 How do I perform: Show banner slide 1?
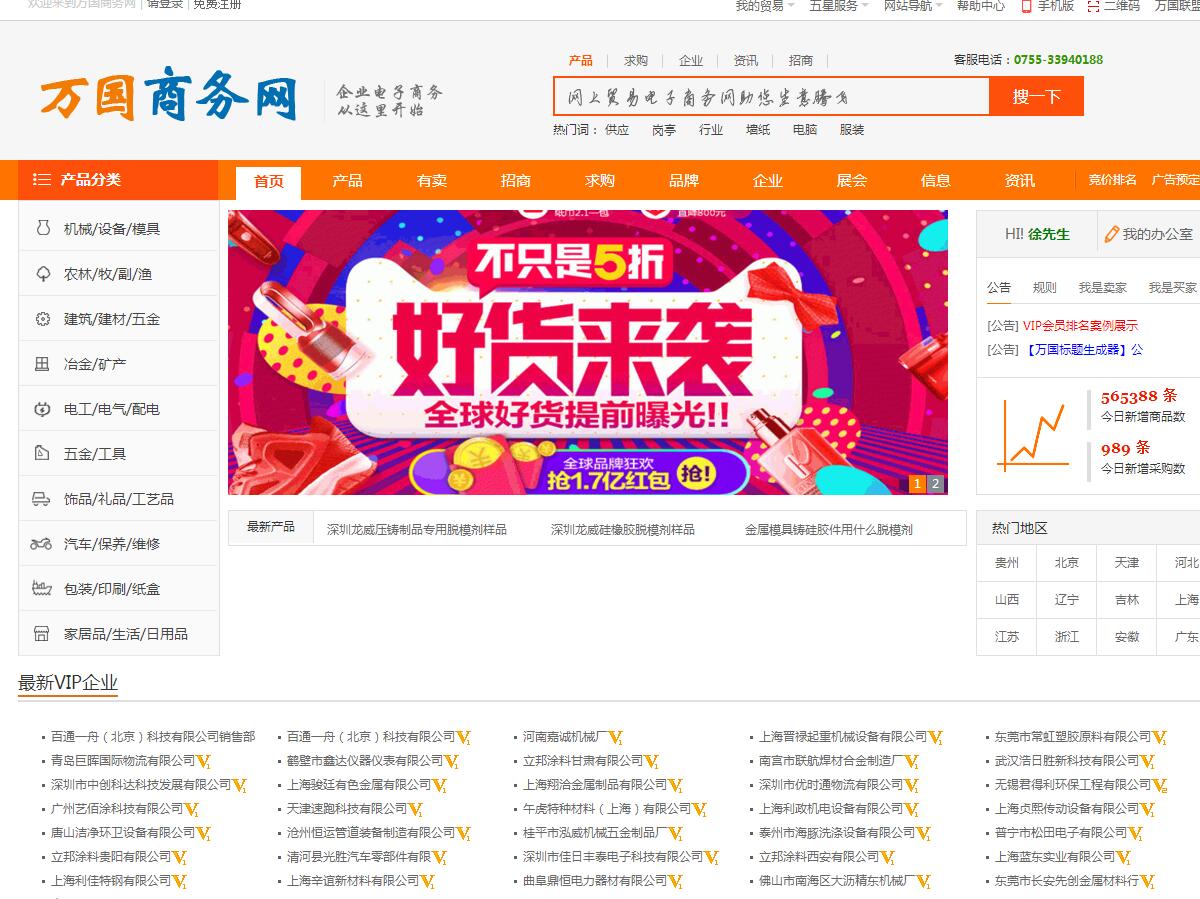(x=917, y=484)
